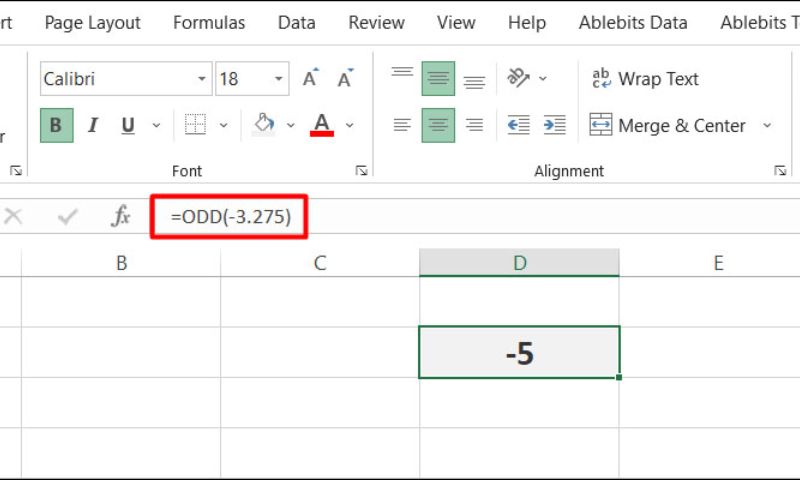Confirm formula entry checkmark icon
This screenshot has width=800, height=480.
tap(67, 216)
